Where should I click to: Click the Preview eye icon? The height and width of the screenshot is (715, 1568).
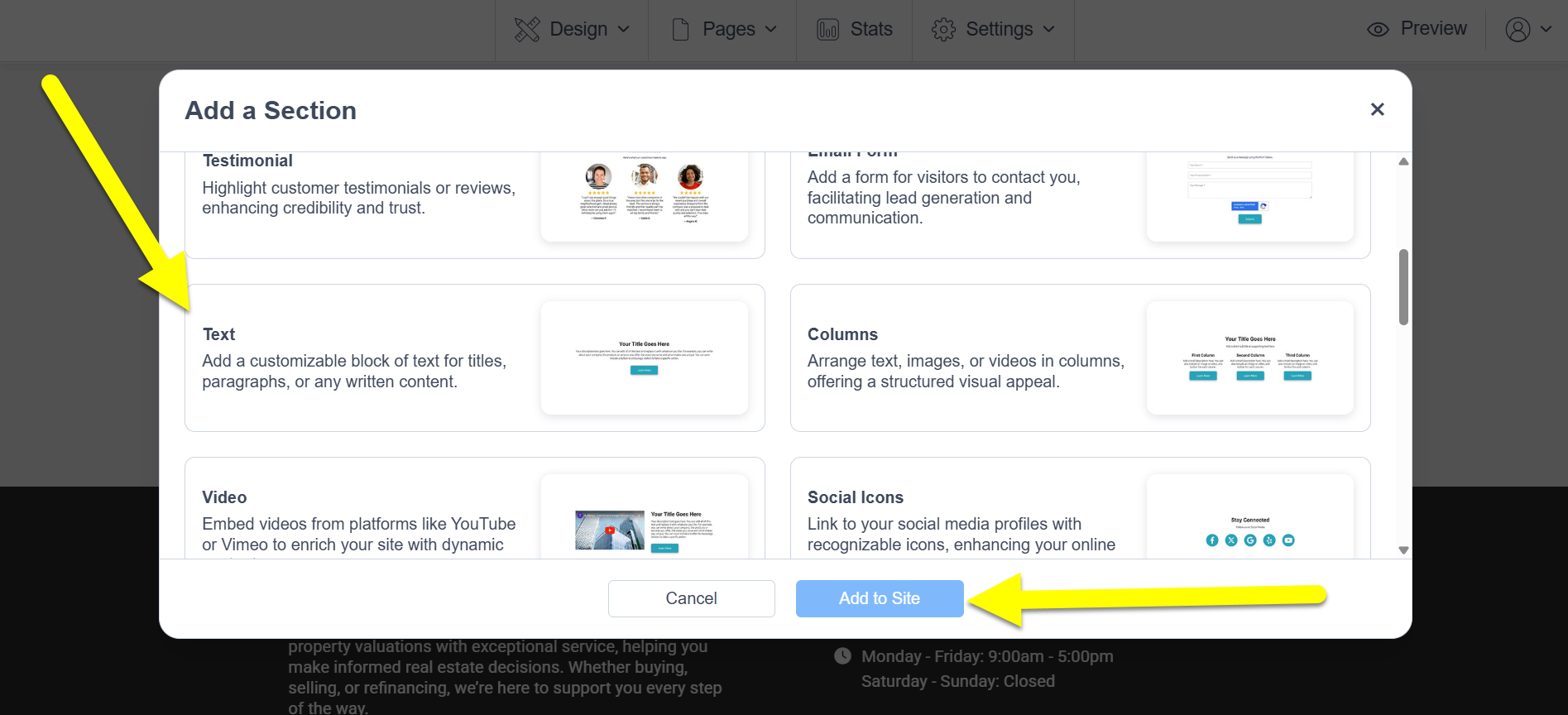click(1378, 30)
